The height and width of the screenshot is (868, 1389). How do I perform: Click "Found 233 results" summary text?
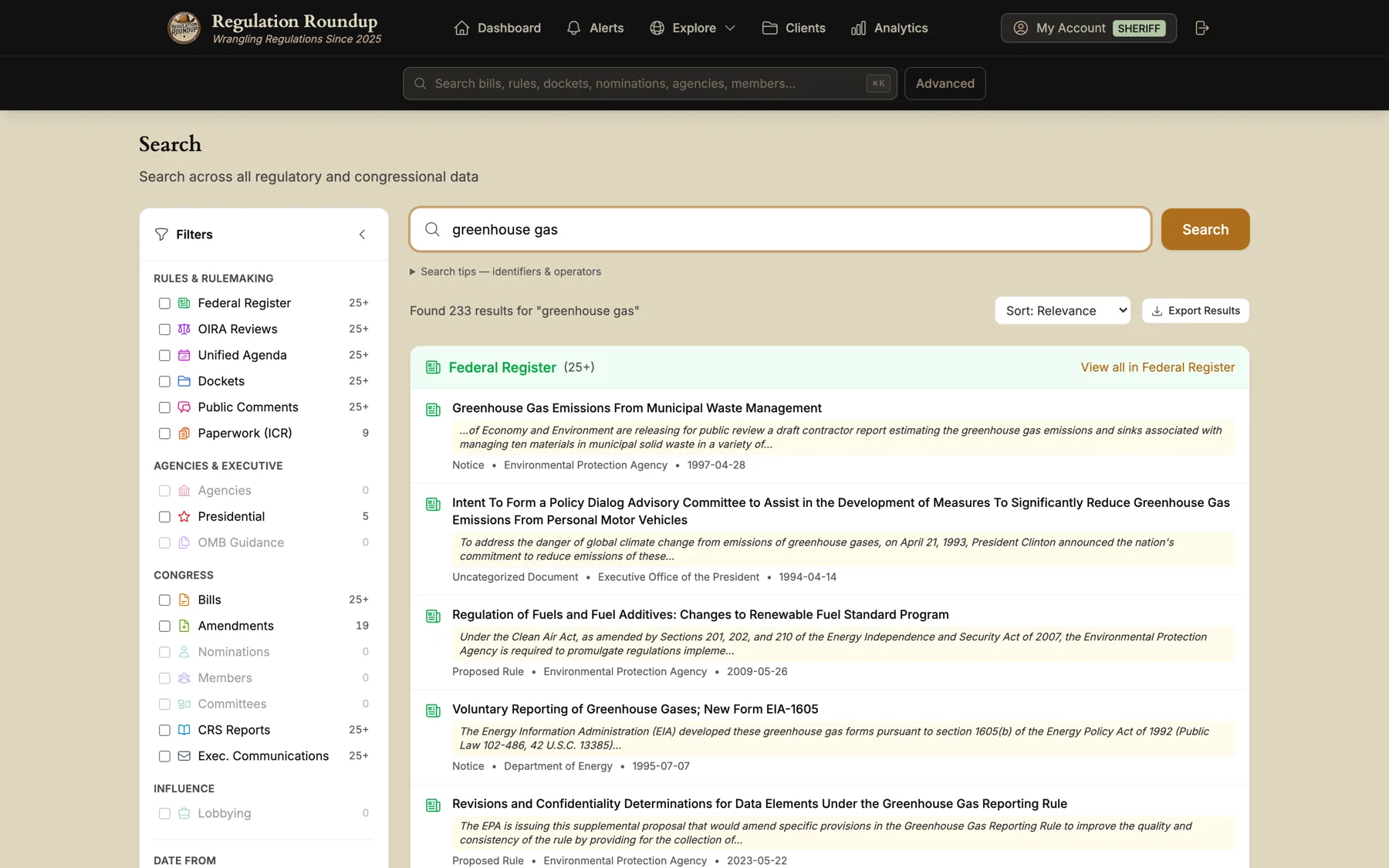(x=525, y=311)
